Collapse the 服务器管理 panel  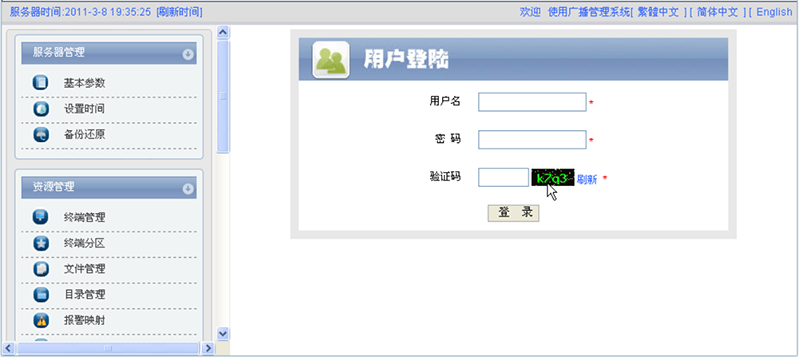coord(188,54)
